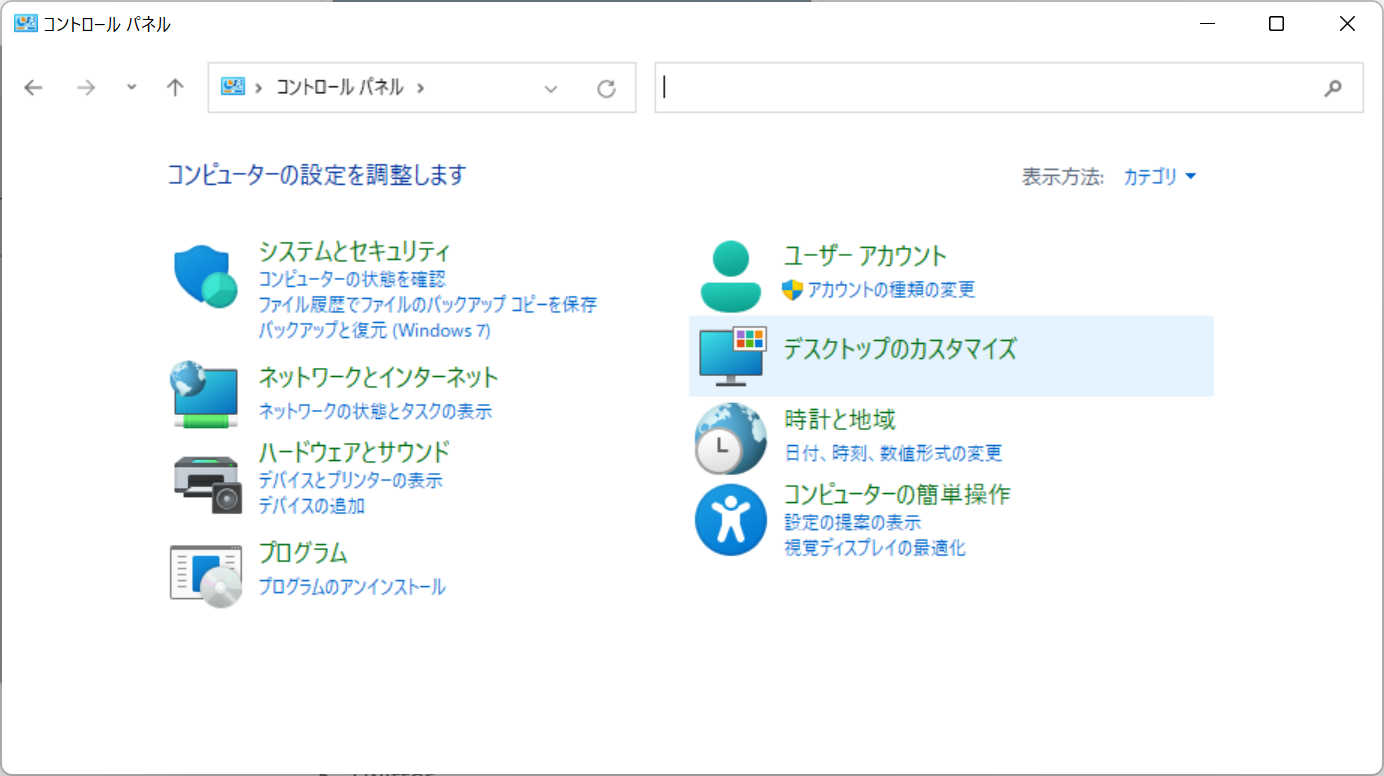The width and height of the screenshot is (1384, 776).
Task: Click the Control Panel search input field
Action: click(x=990, y=88)
